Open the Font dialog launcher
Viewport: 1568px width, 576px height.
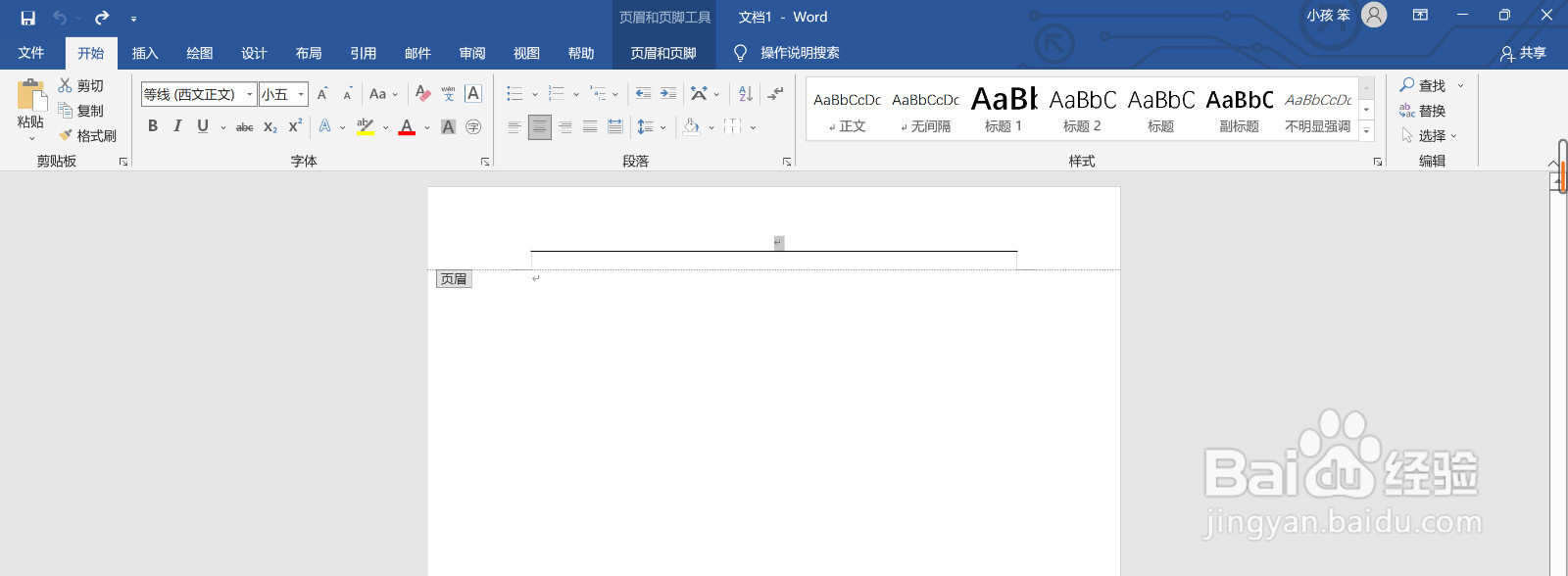tap(485, 162)
